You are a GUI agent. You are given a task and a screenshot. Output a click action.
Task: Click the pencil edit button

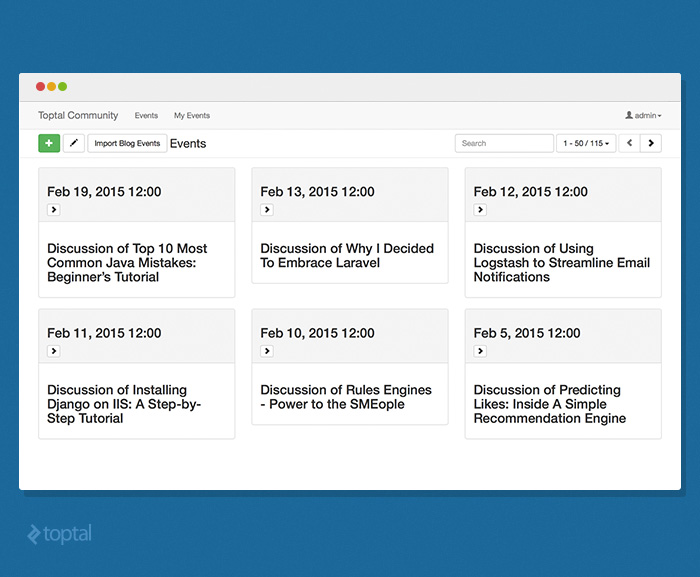point(74,143)
